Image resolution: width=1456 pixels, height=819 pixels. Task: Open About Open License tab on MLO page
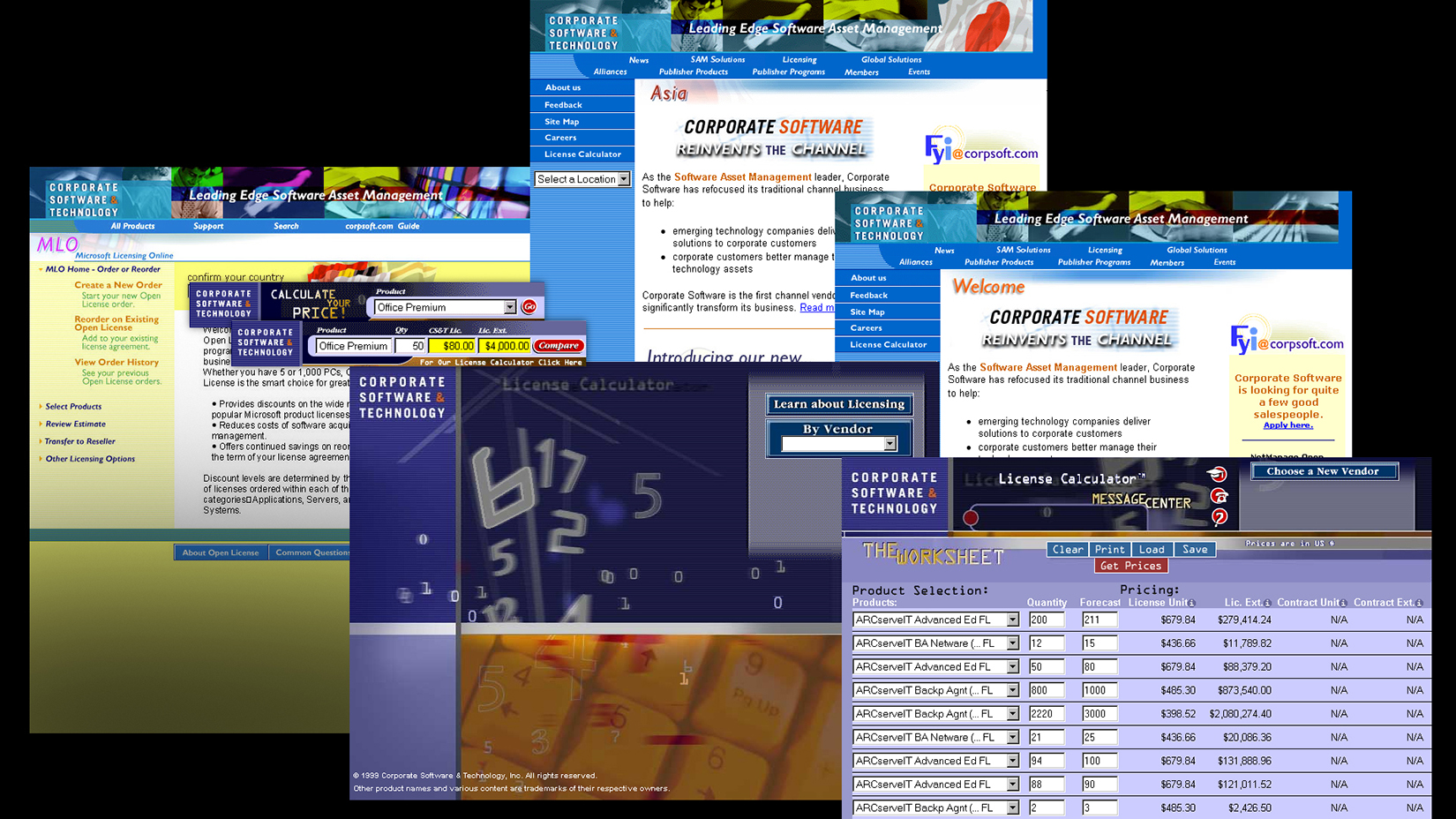(221, 552)
